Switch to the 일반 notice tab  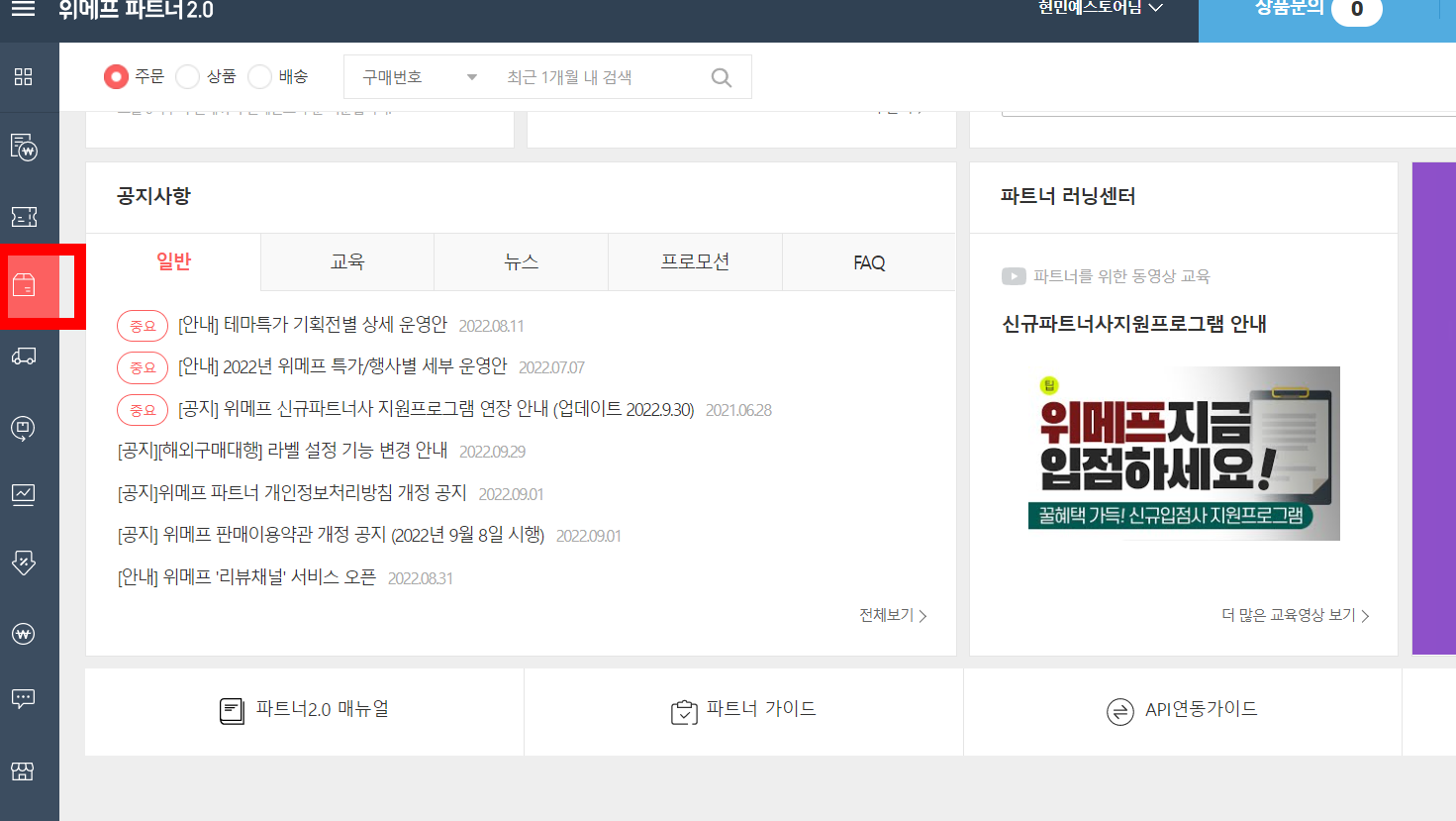click(173, 261)
